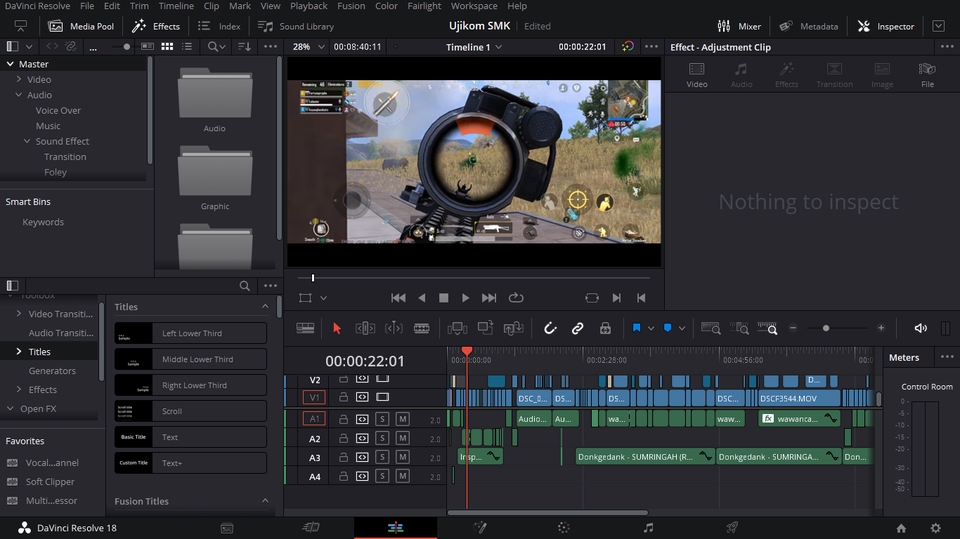
Task: Lock video track V1
Action: (x=343, y=397)
